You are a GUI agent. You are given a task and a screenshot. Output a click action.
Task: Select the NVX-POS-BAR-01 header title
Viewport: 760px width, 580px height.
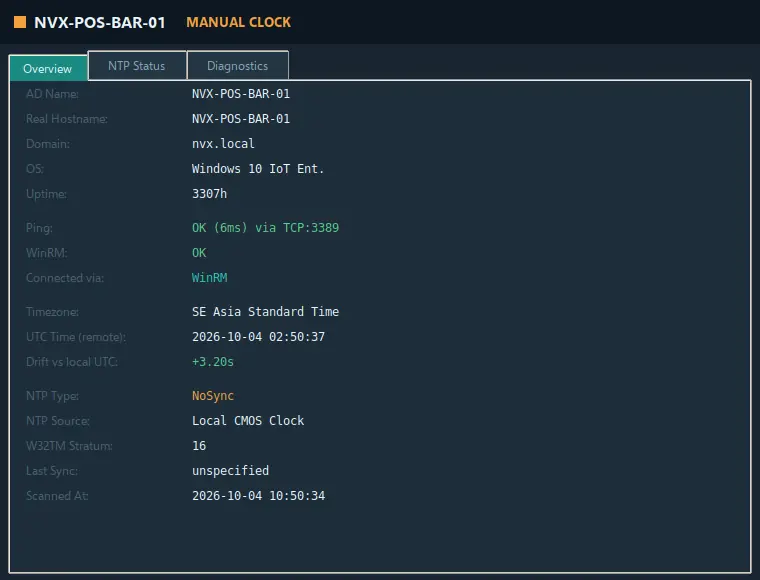point(100,22)
